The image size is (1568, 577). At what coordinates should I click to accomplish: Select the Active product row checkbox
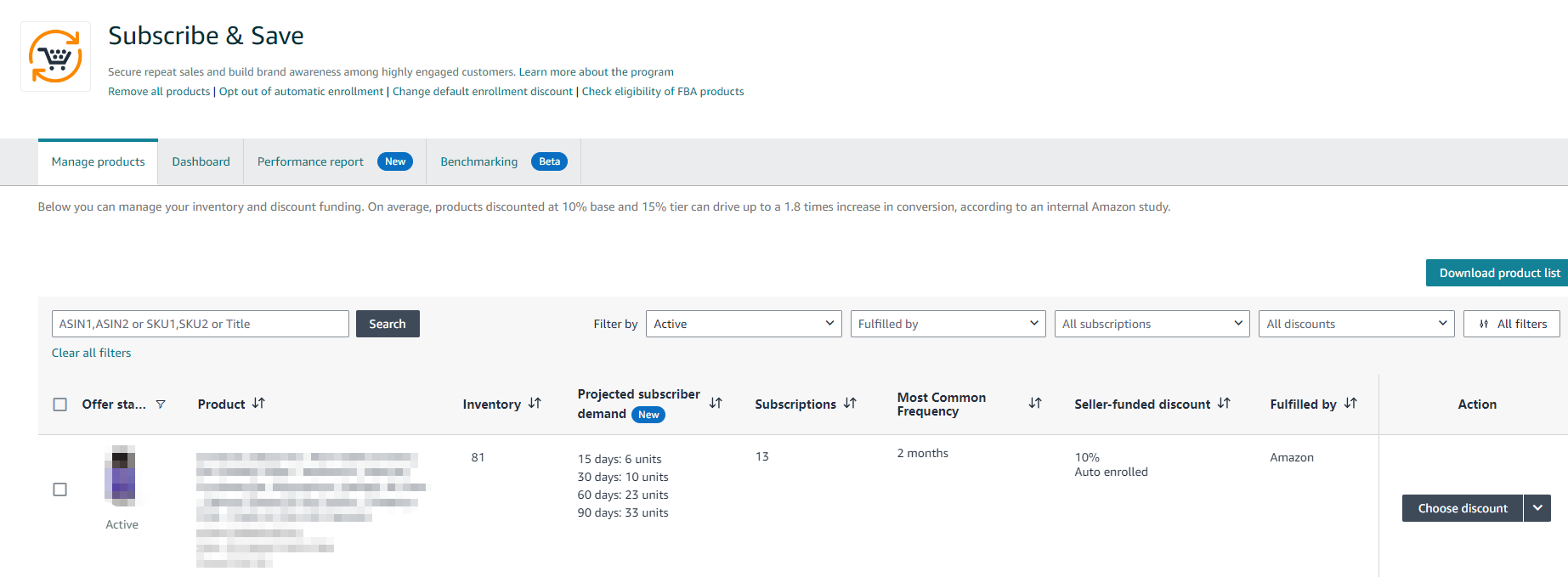[60, 489]
